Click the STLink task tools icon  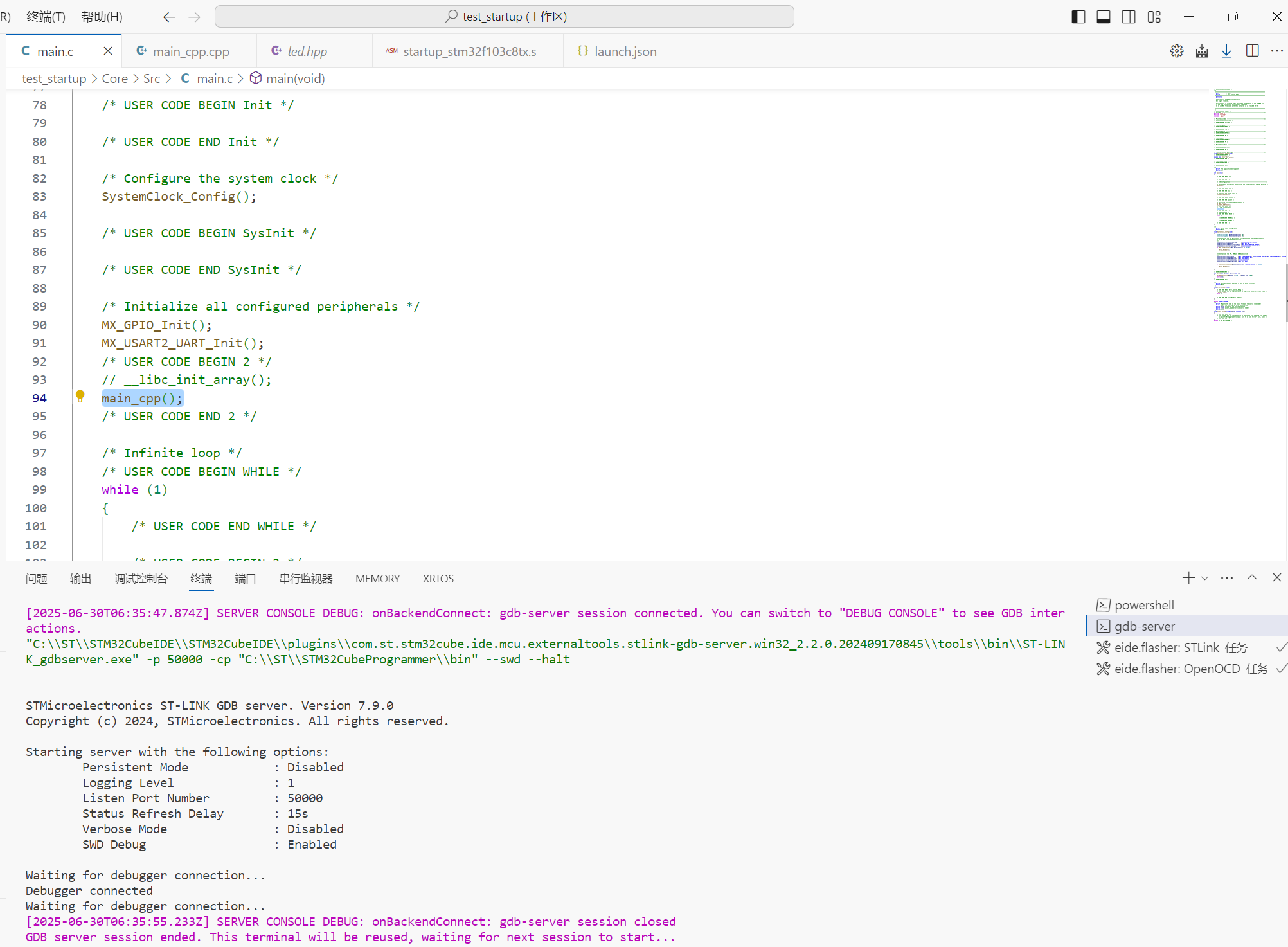(1103, 647)
